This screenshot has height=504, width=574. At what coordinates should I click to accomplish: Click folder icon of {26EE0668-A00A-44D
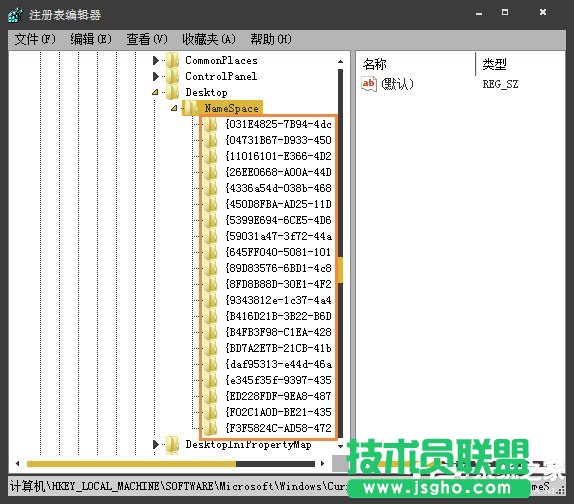(210, 172)
